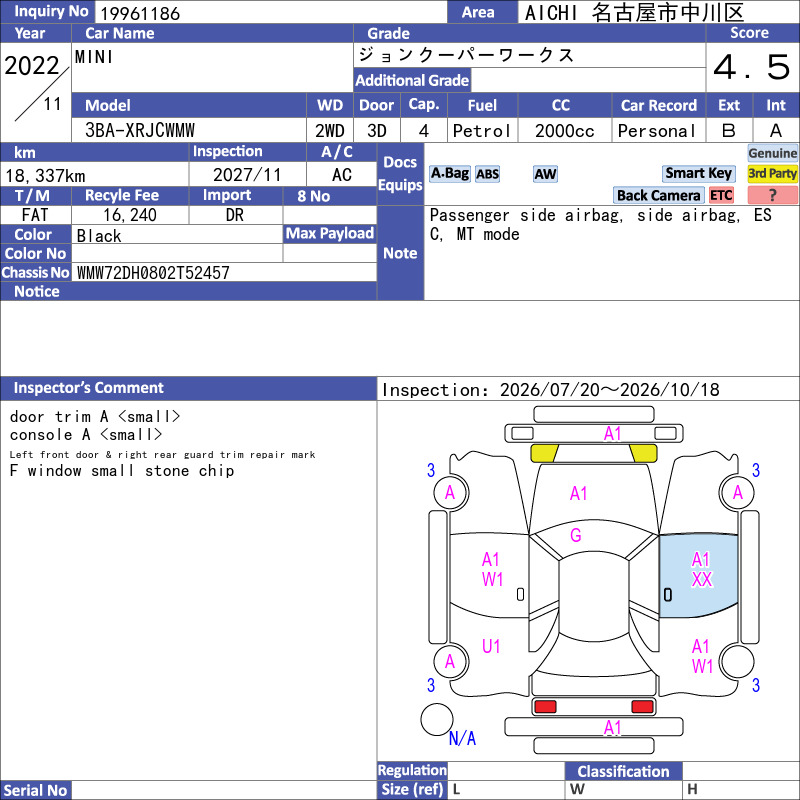Click the 4.5 score value
The width and height of the screenshot is (800, 800).
coord(752,67)
